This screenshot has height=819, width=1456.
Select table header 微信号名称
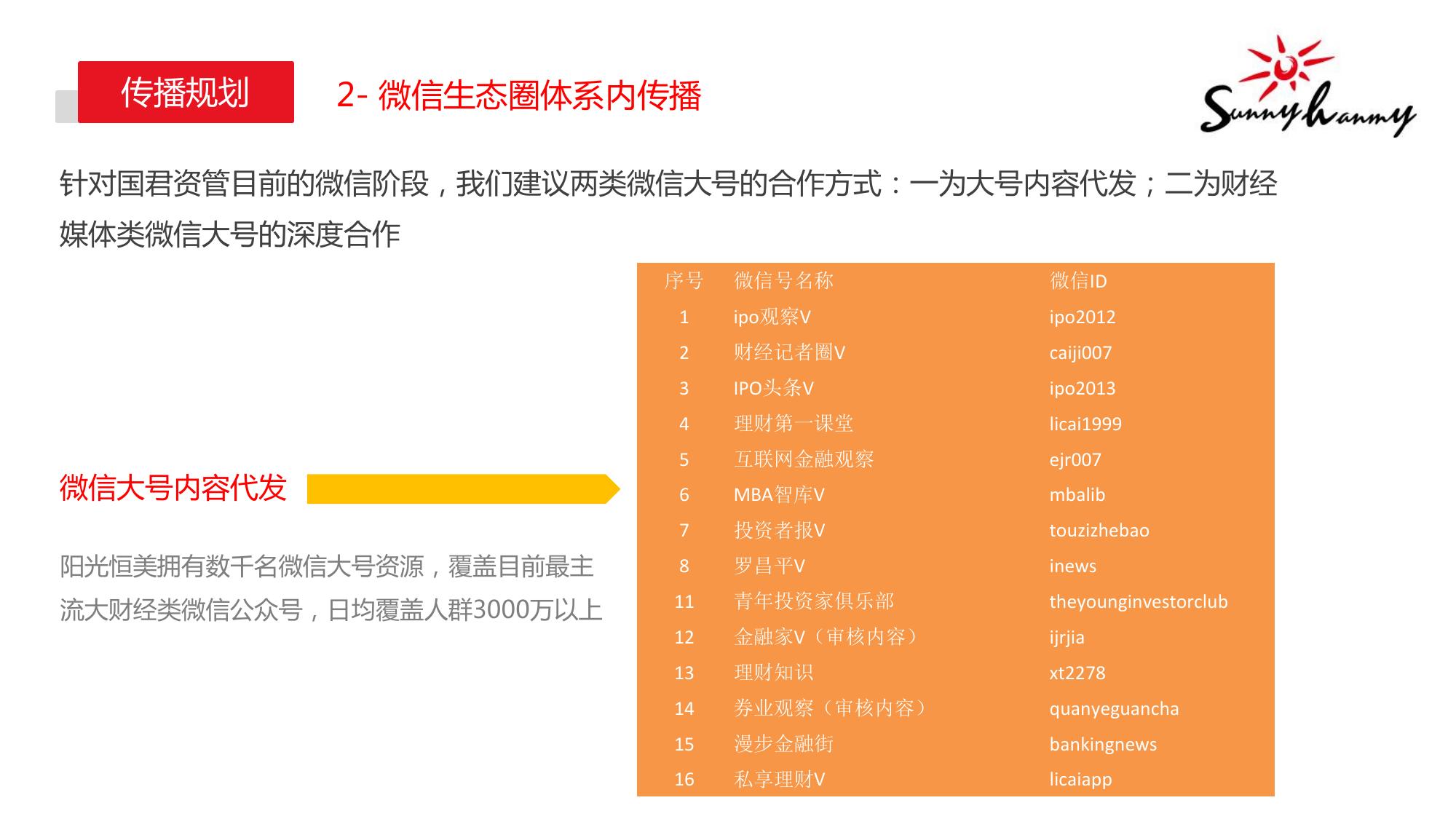click(783, 280)
